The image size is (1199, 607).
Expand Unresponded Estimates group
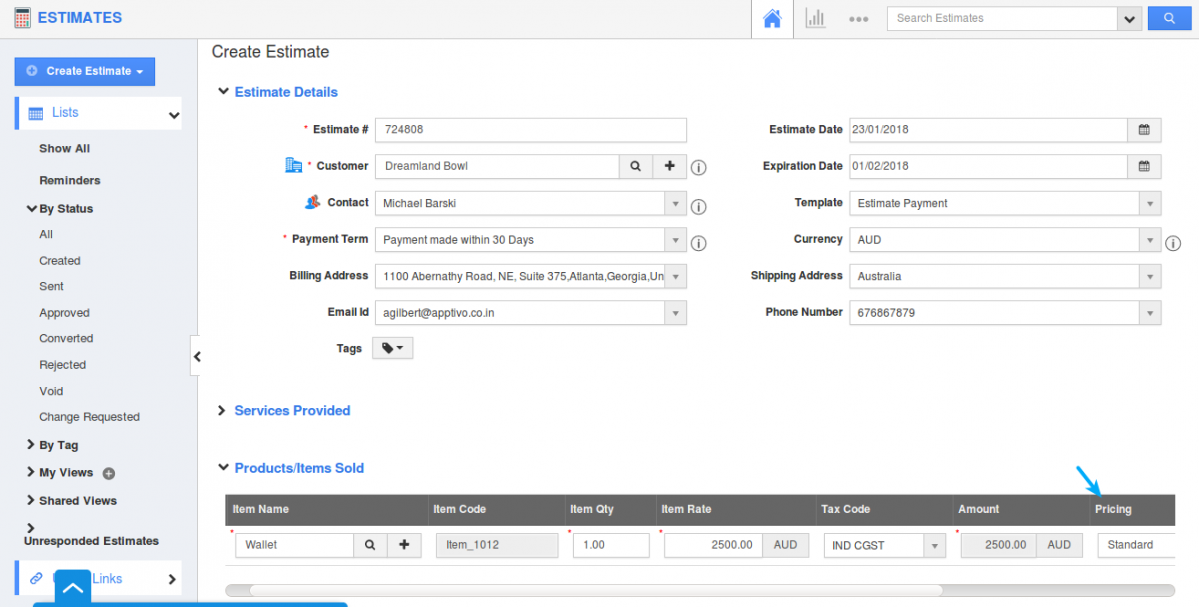(31, 527)
